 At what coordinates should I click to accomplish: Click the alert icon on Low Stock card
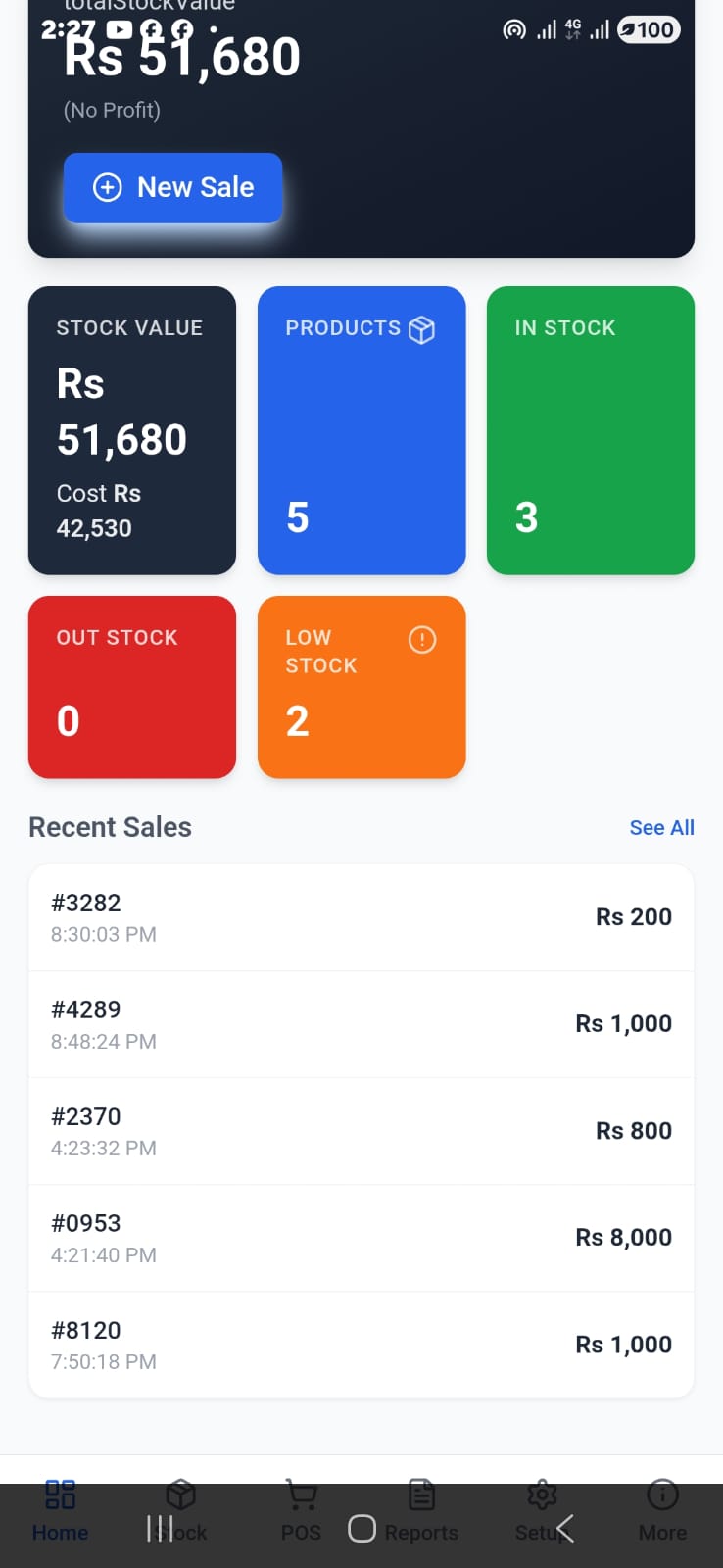(422, 640)
